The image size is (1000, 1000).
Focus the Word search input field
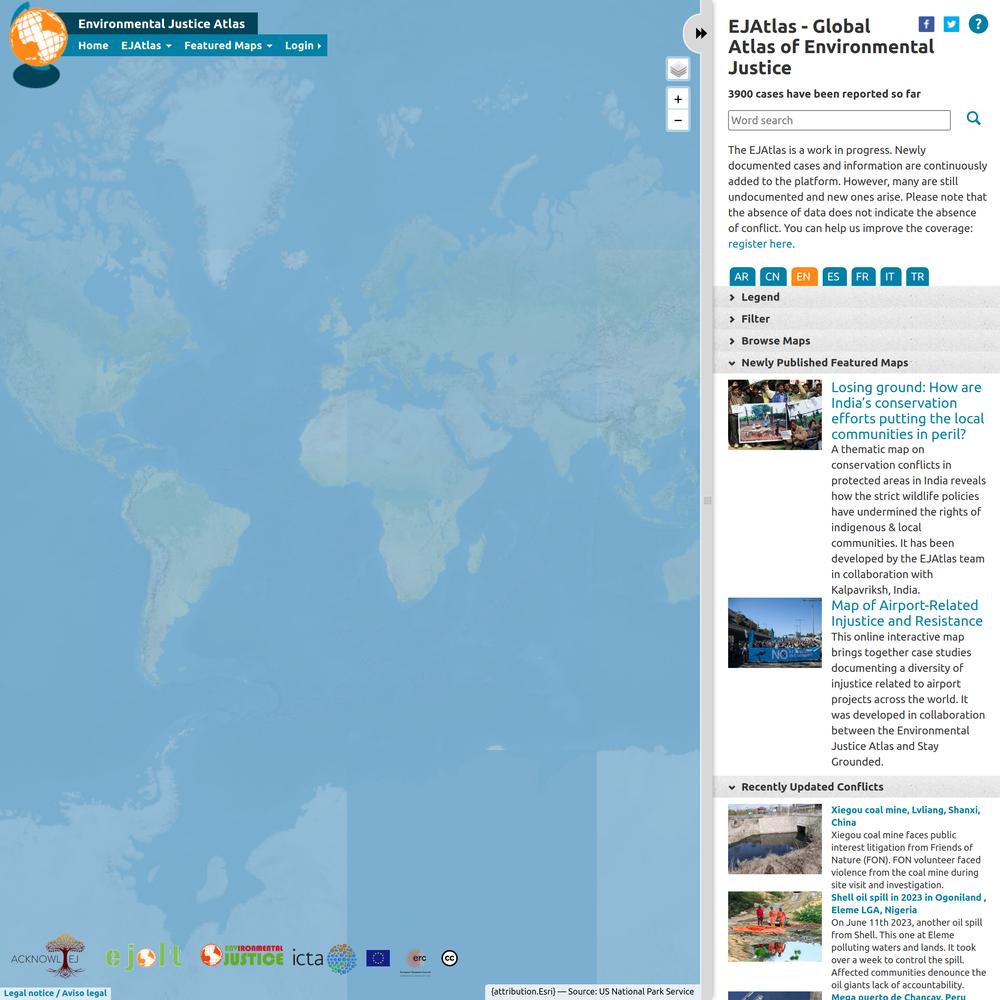839,120
